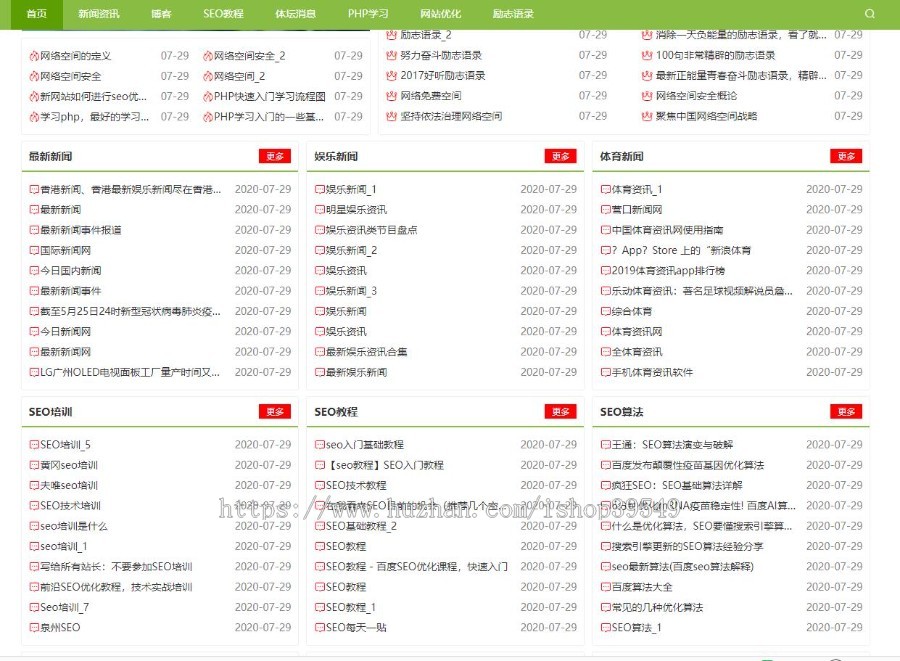Image resolution: width=900 pixels, height=661 pixels.
Task: Click comment icon beside 今日国内新闻
Action: point(34,271)
